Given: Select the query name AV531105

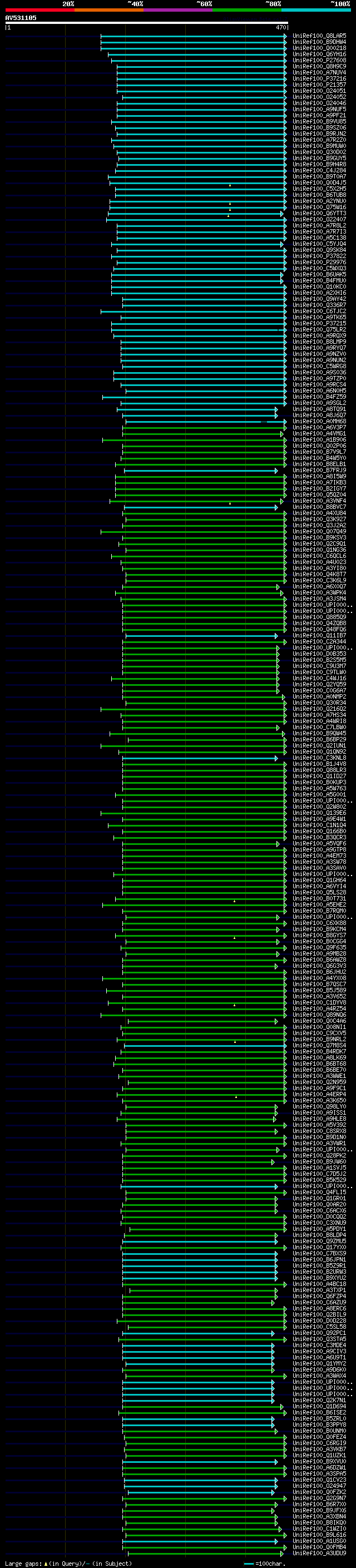Looking at the screenshot, I should click(x=21, y=18).
